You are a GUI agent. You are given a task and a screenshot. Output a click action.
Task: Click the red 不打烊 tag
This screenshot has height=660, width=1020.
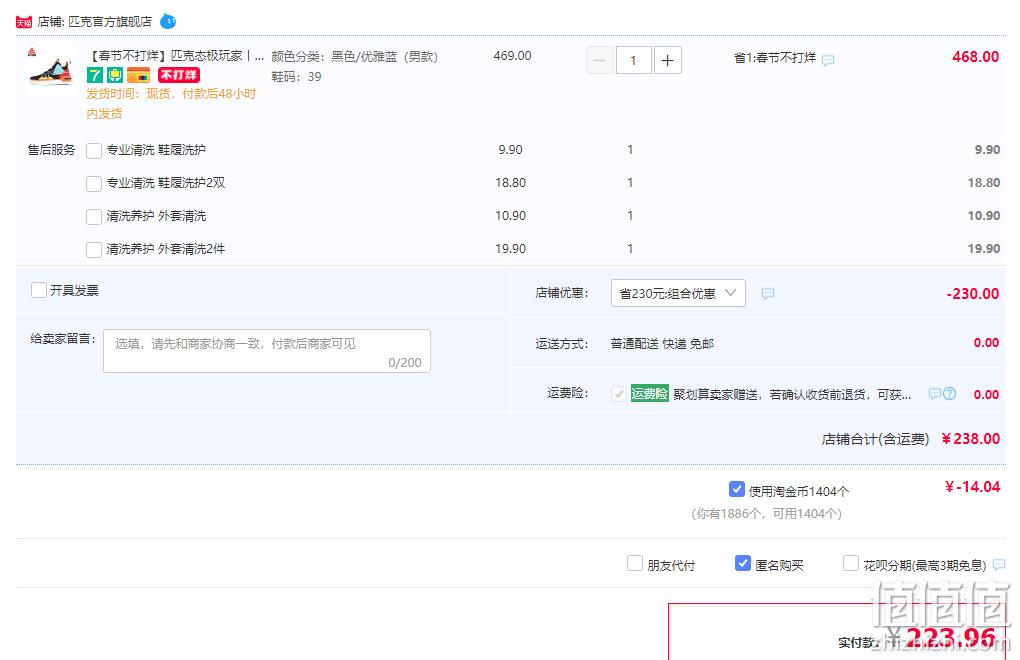[178, 75]
